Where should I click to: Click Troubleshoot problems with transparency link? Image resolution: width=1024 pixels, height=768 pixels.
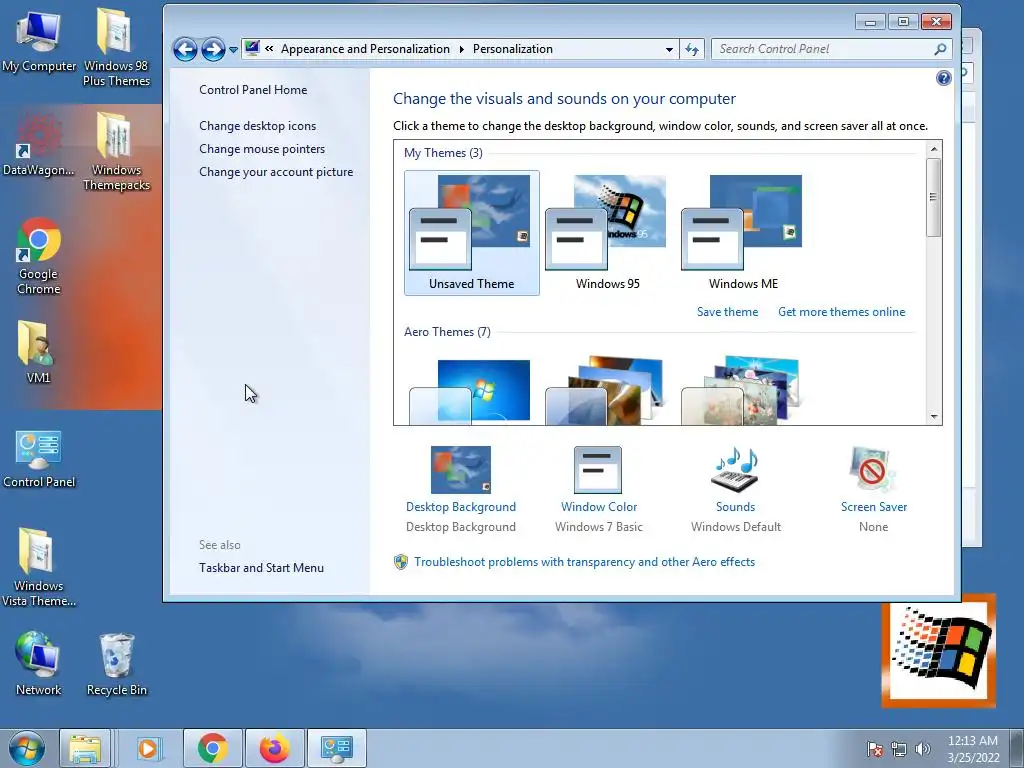pyautogui.click(x=584, y=562)
